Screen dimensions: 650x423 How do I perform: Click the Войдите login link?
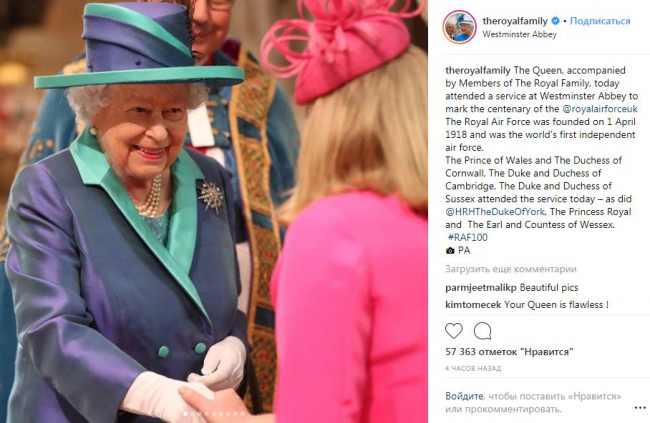click(x=464, y=396)
